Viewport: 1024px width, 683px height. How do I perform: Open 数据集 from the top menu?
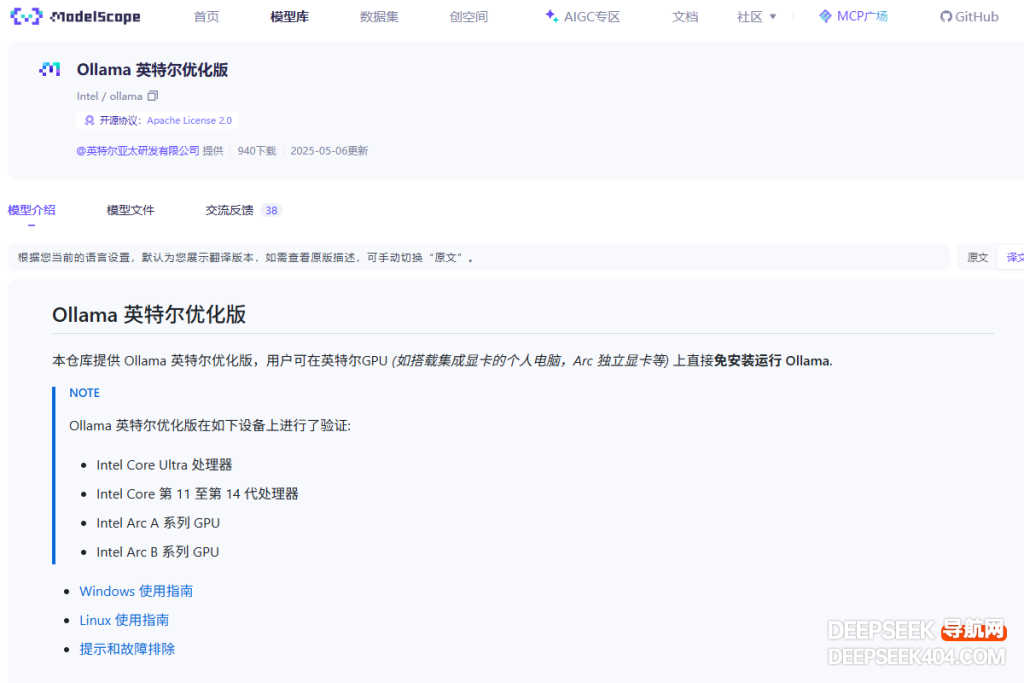(x=379, y=16)
